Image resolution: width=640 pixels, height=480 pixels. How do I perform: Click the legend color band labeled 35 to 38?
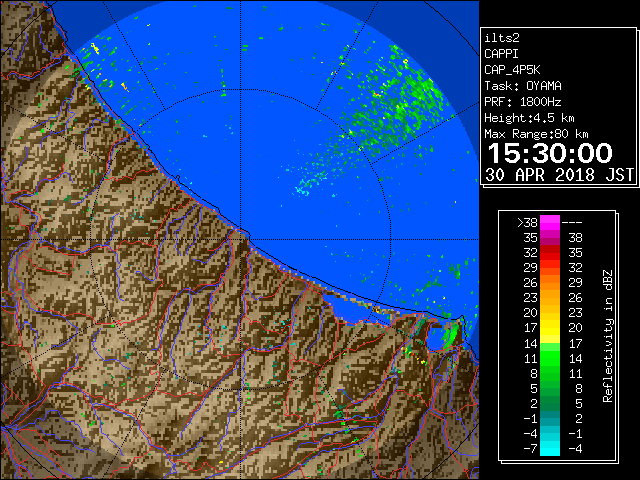click(x=550, y=238)
